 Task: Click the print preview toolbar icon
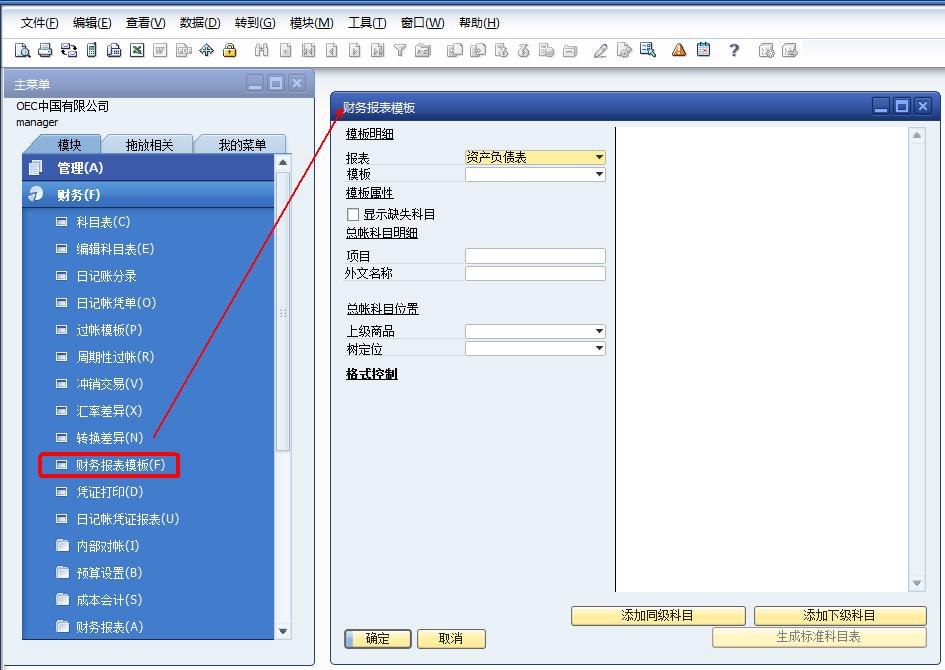22,50
